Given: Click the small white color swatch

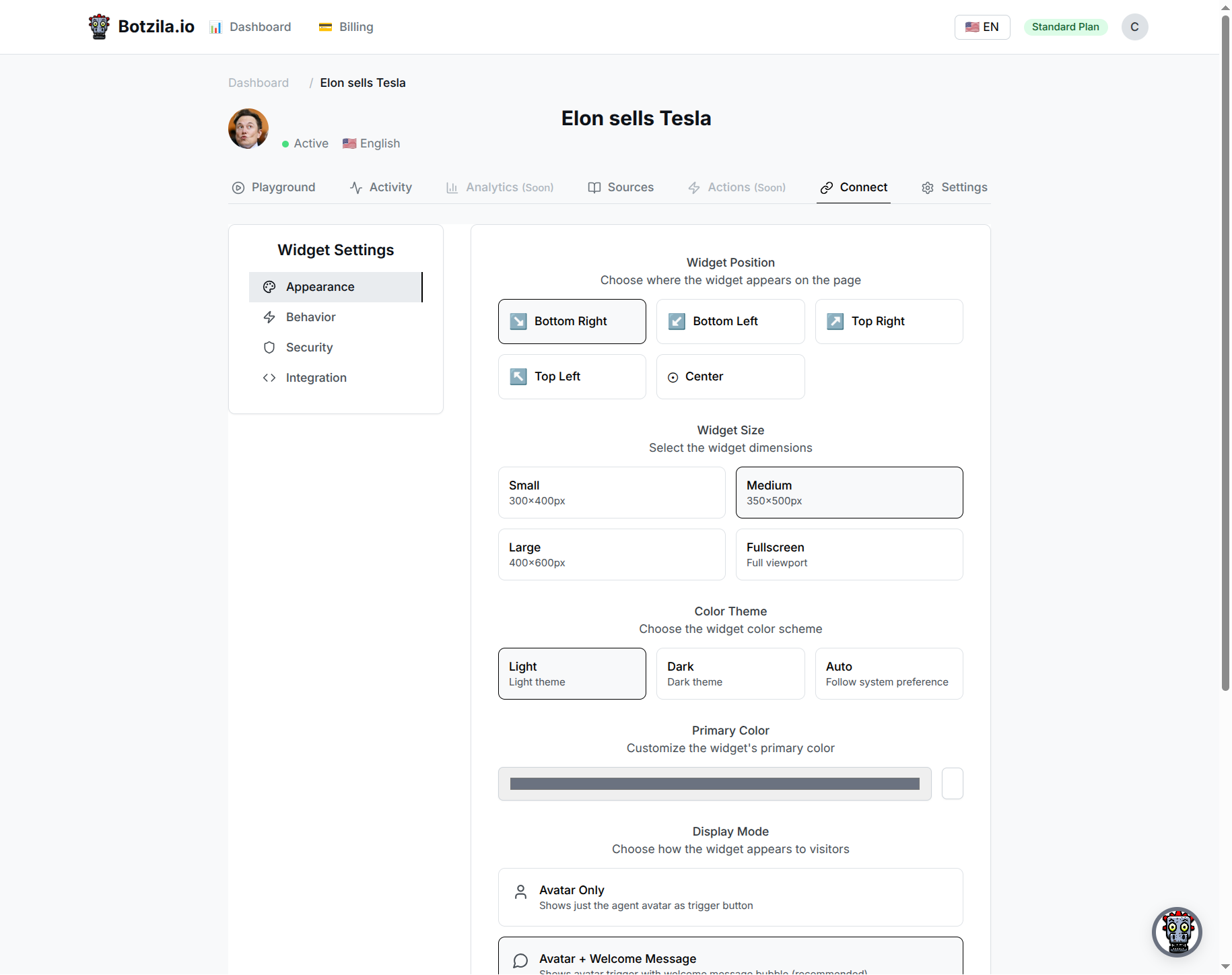Looking at the screenshot, I should click(953, 784).
